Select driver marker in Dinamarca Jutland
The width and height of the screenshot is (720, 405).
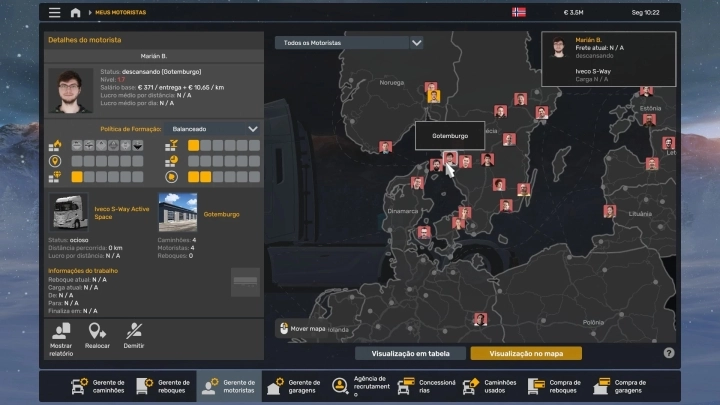pos(417,183)
